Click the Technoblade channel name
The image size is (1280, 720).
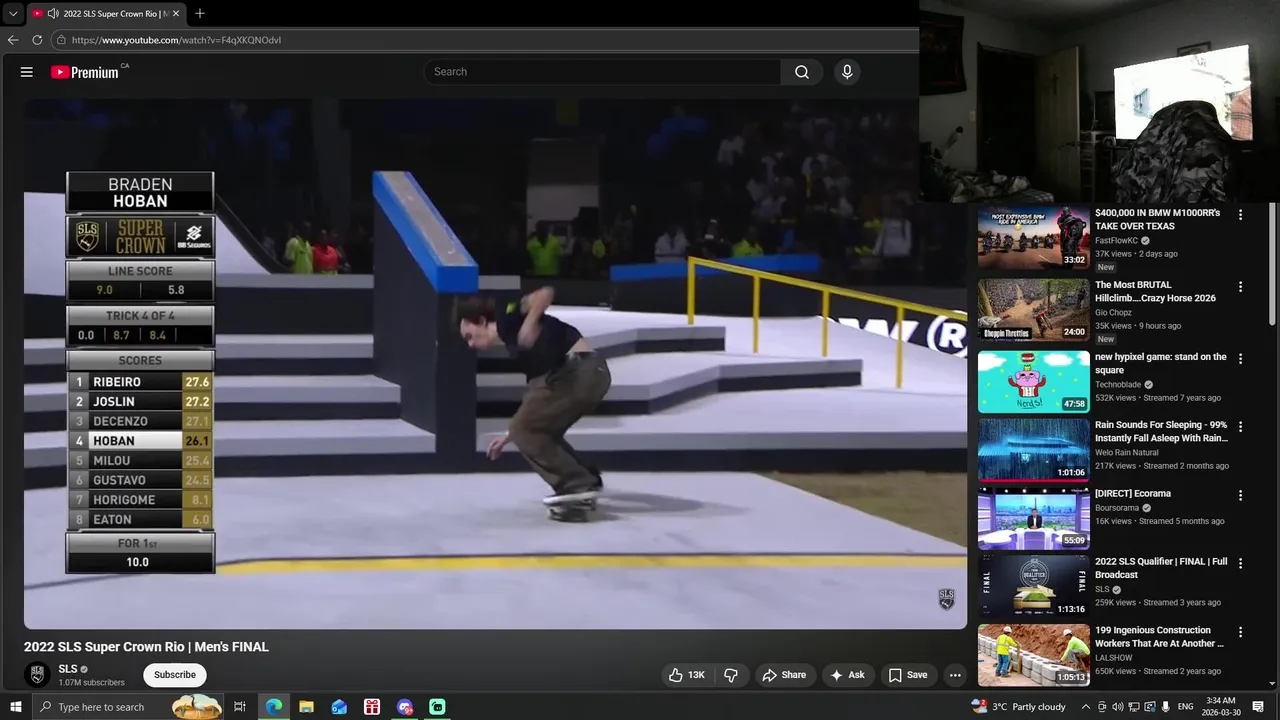point(1119,385)
